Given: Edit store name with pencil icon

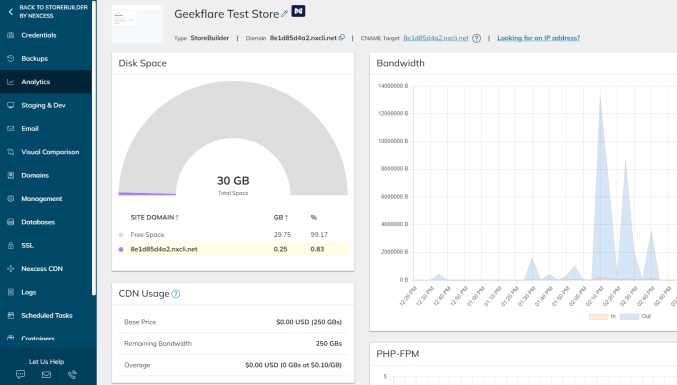Looking at the screenshot, I should [284, 14].
